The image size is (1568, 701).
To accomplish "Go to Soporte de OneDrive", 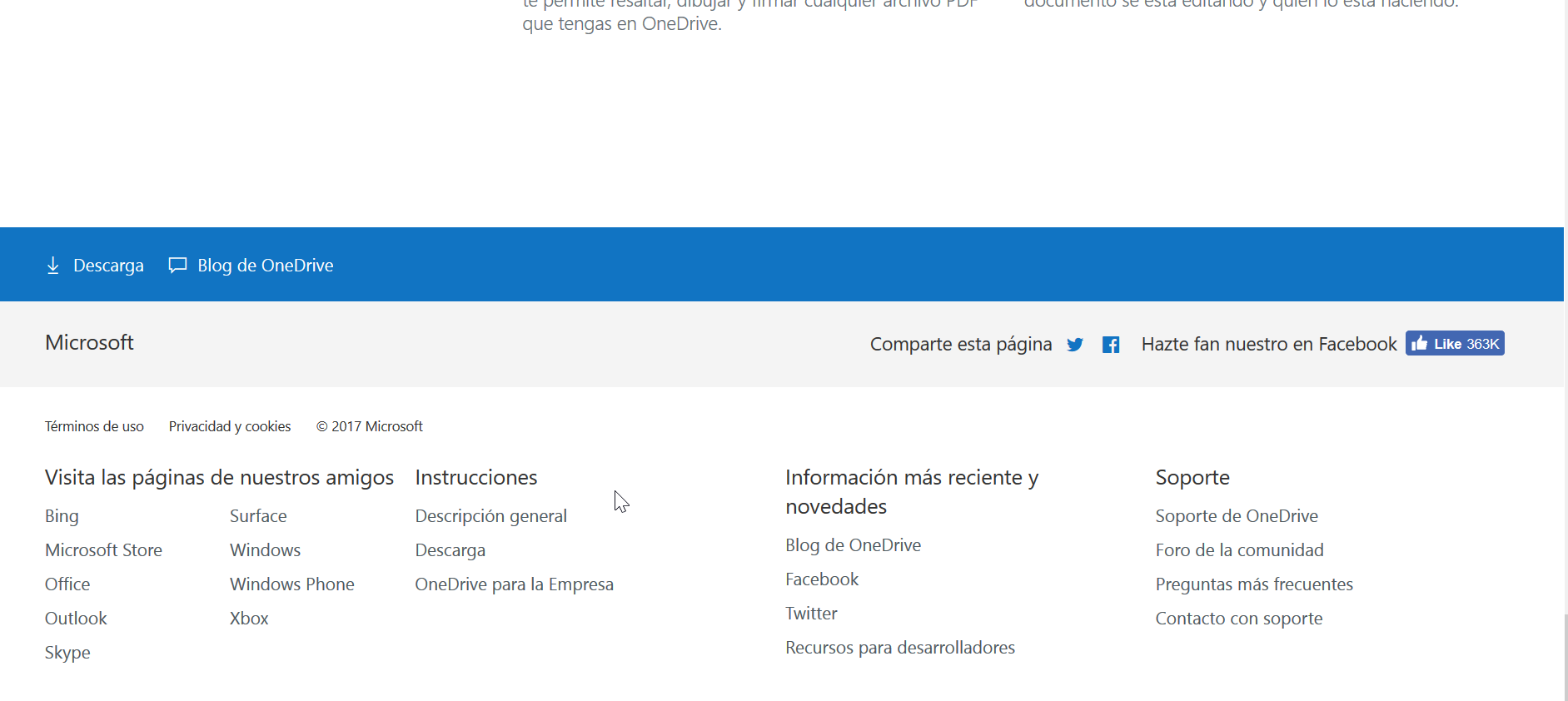I will click(1236, 516).
